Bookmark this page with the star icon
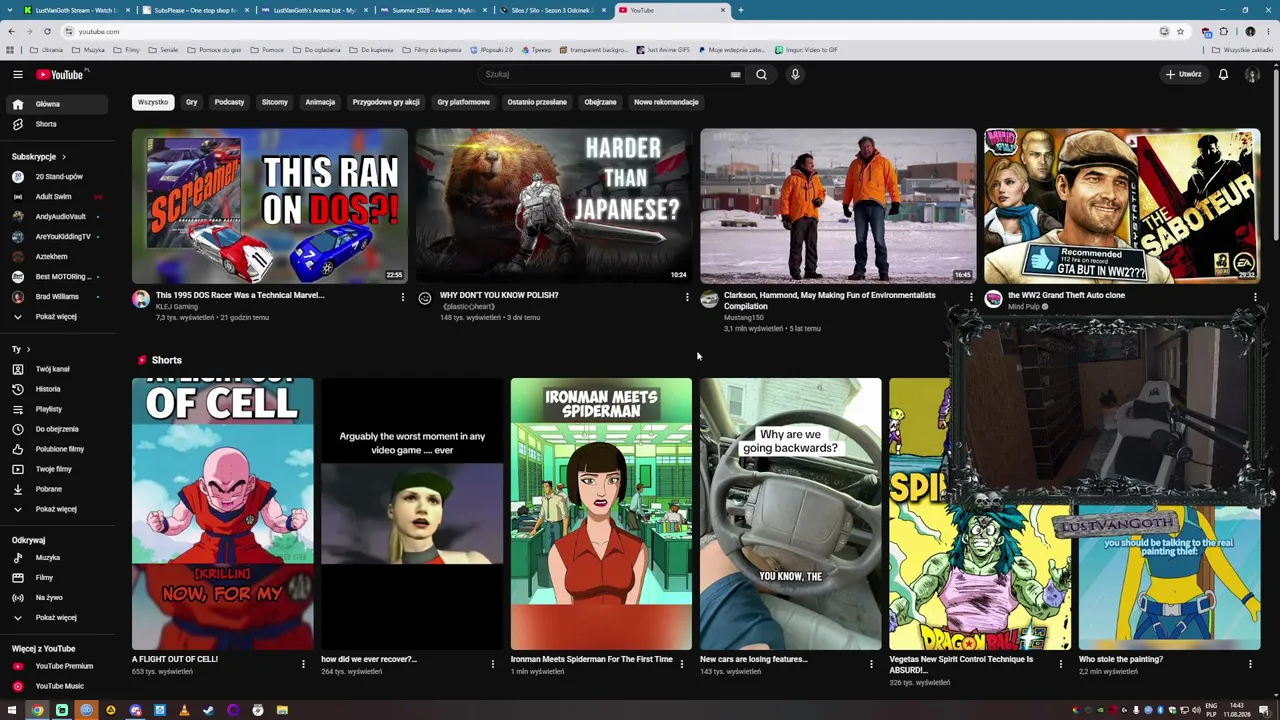 coord(1180,31)
